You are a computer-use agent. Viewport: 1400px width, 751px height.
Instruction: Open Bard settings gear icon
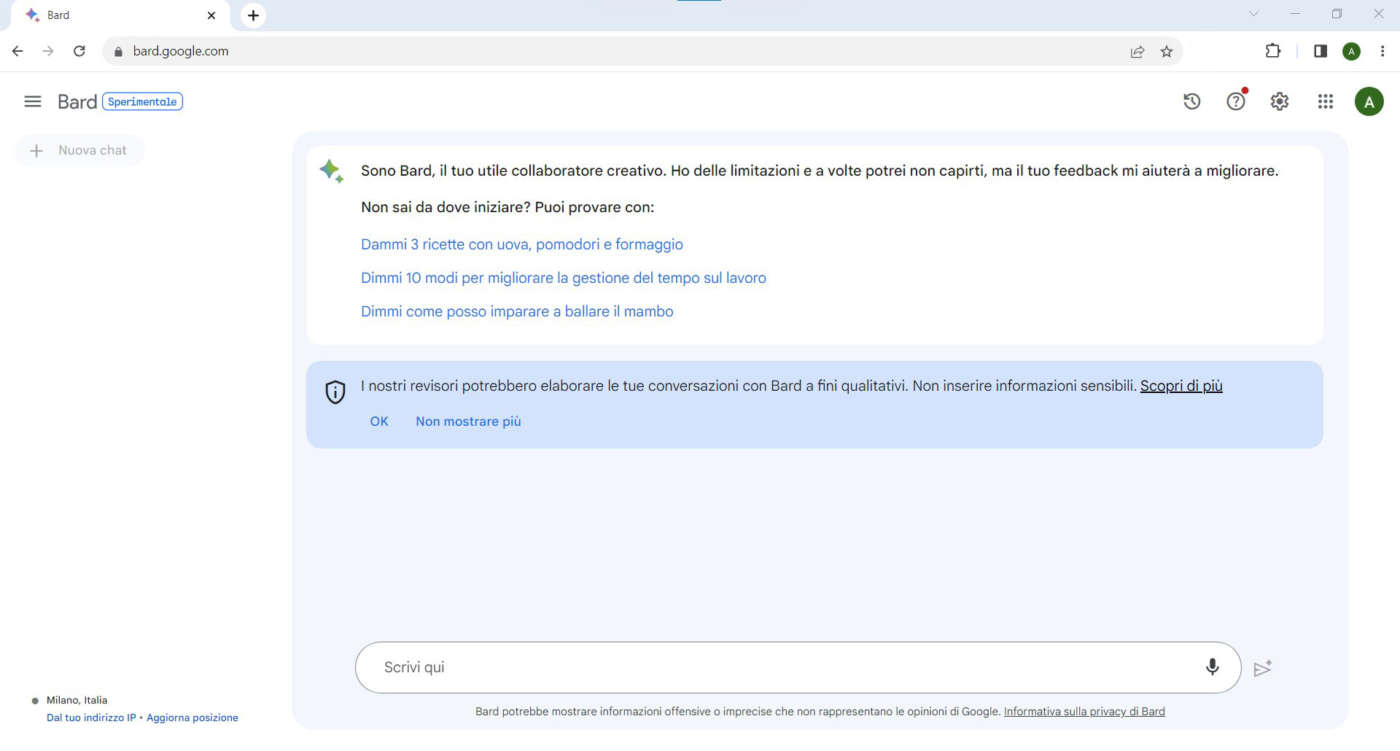pyautogui.click(x=1280, y=101)
